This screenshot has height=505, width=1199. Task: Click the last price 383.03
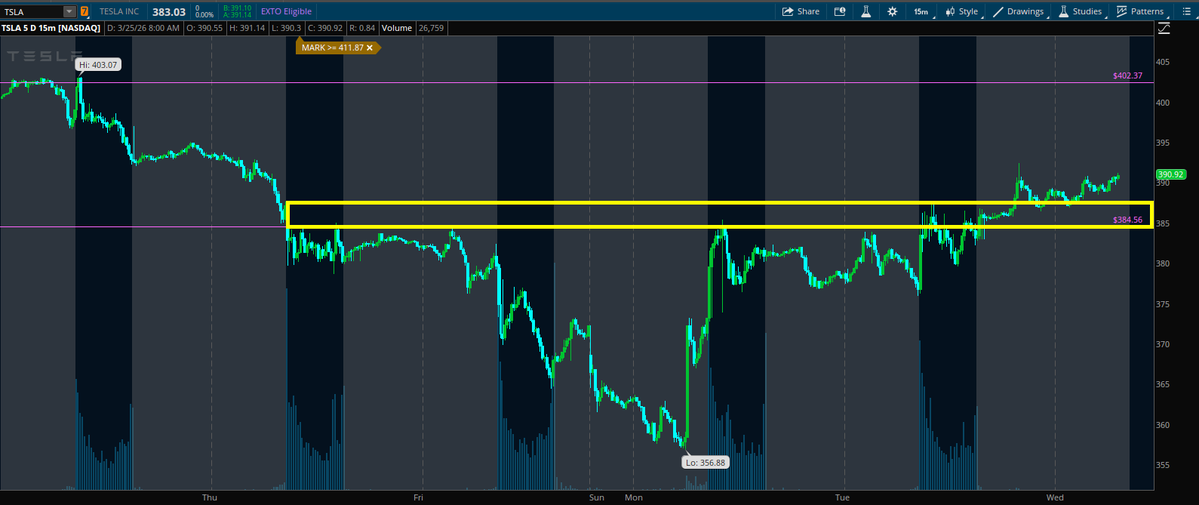click(171, 11)
